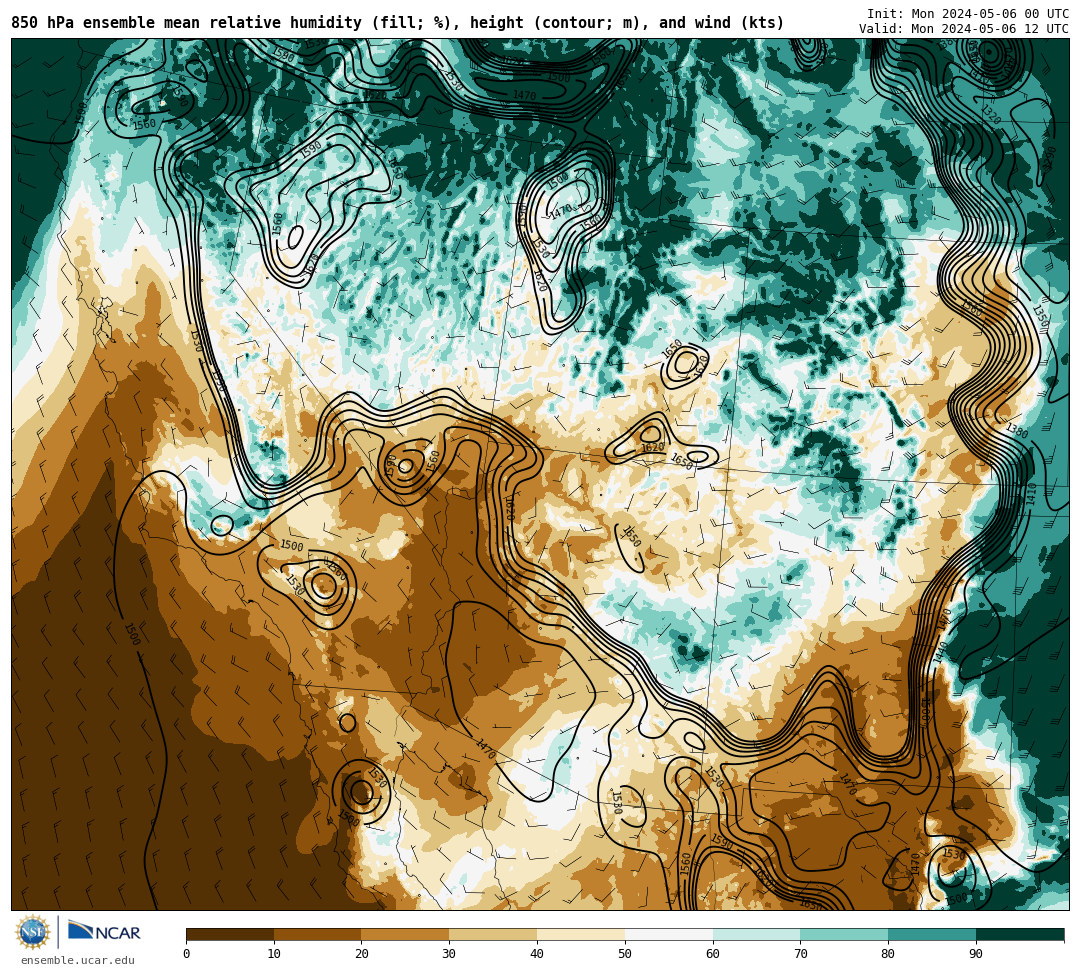Click the '1380' contour label on the east side
This screenshot has width=1080, height=973.
[1017, 430]
